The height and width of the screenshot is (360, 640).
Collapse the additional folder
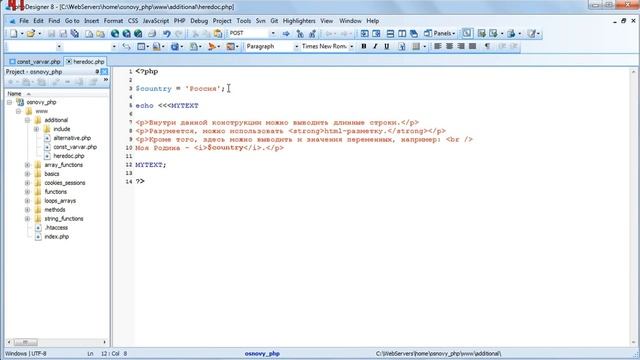point(27,120)
